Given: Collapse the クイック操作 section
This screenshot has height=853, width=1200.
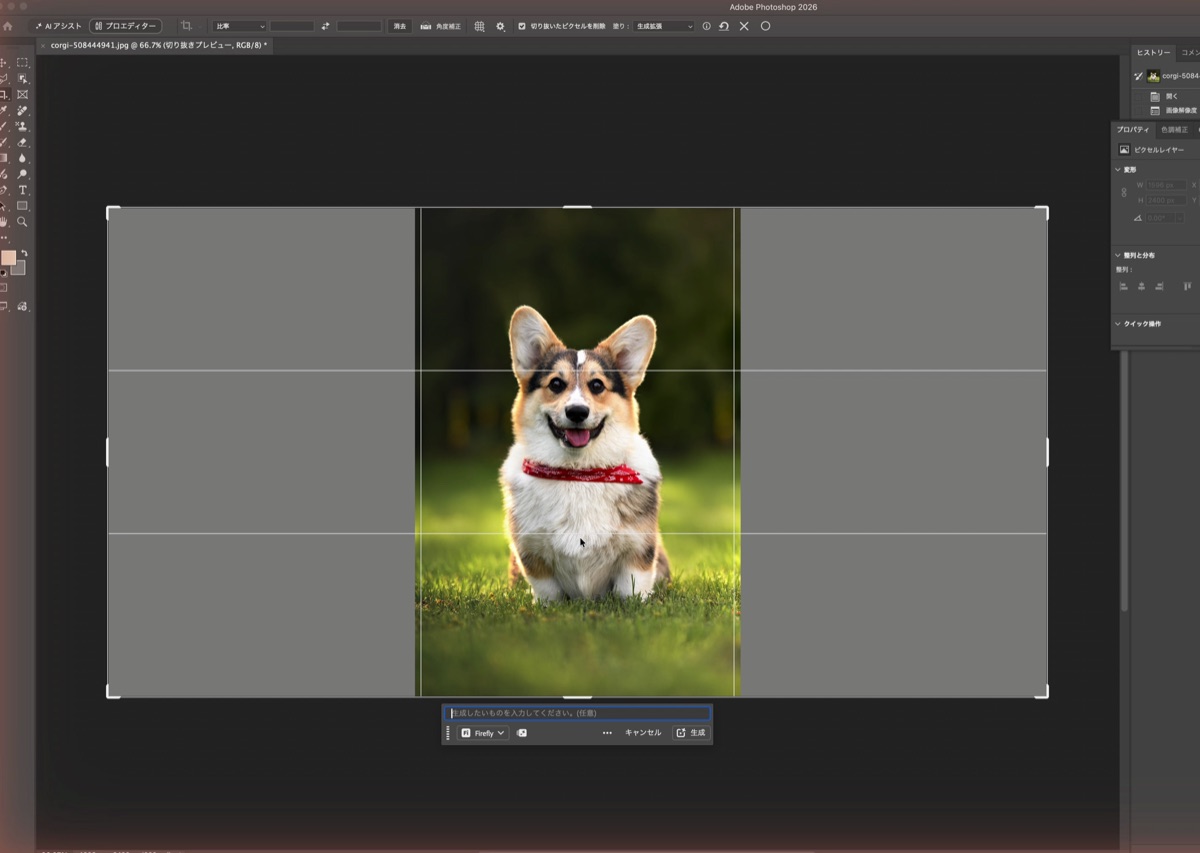Looking at the screenshot, I should [x=1119, y=324].
